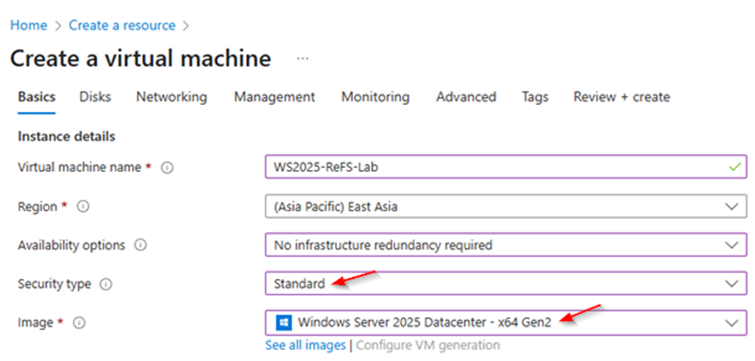
Task: Click the Virtual machine name input field
Action: point(506,167)
